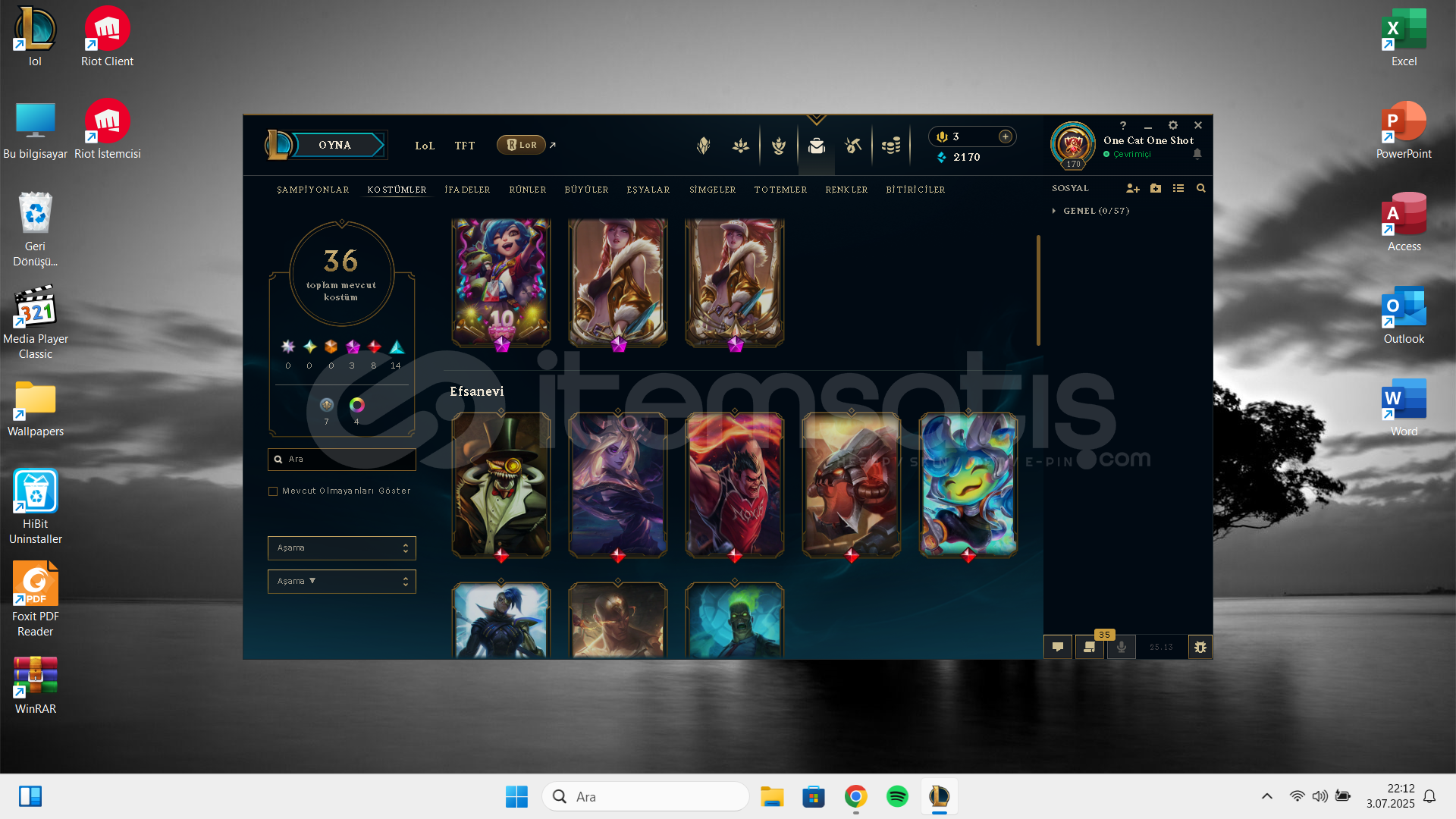The height and width of the screenshot is (819, 1456).
Task: Switch to the TOTEMLER tab
Action: click(780, 190)
